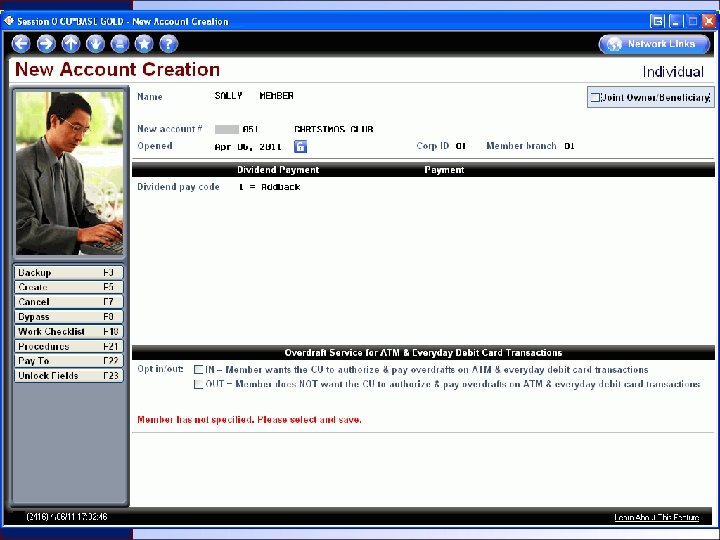Click the first title bar window icon

657,21
